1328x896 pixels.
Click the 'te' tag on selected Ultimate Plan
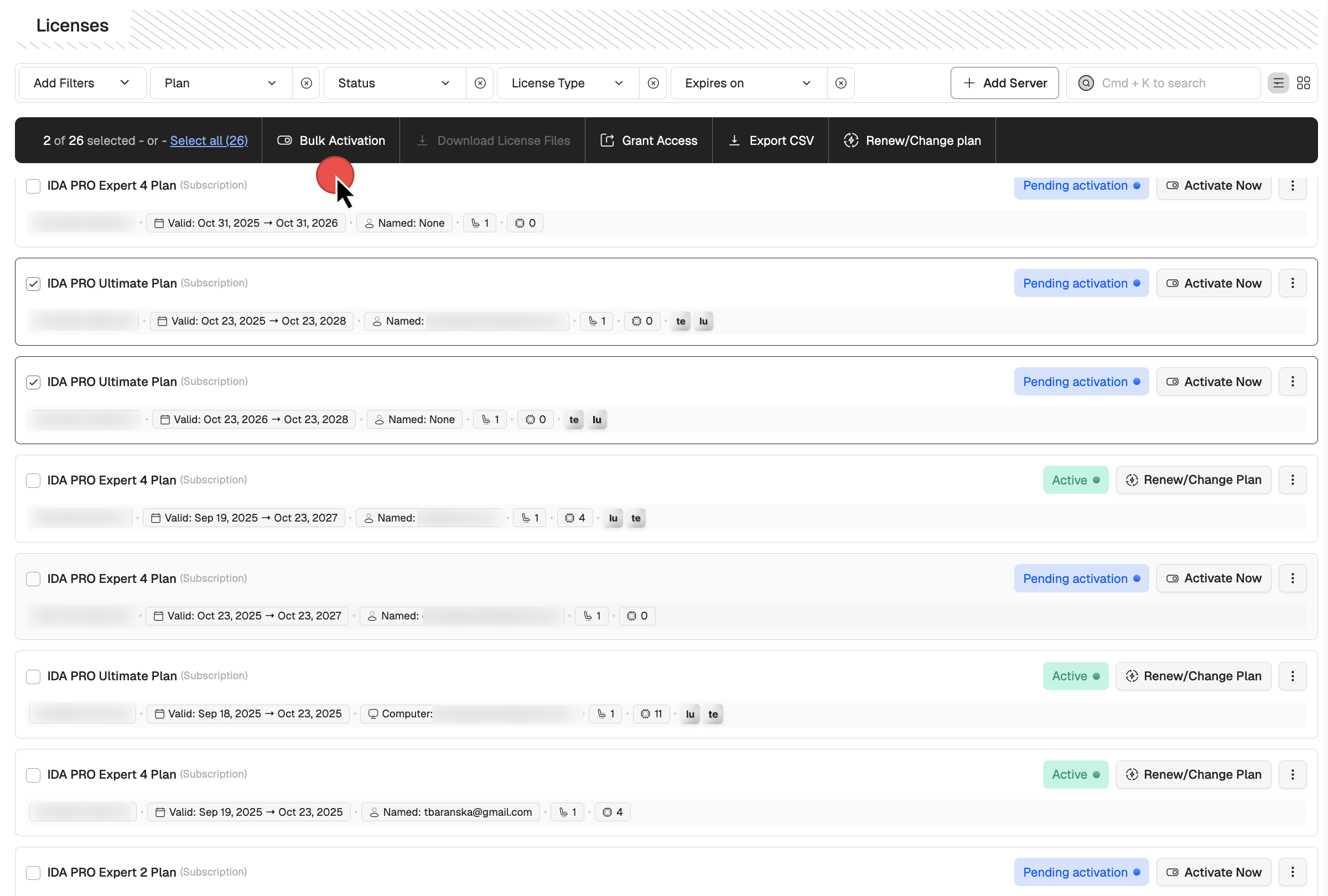[680, 321]
